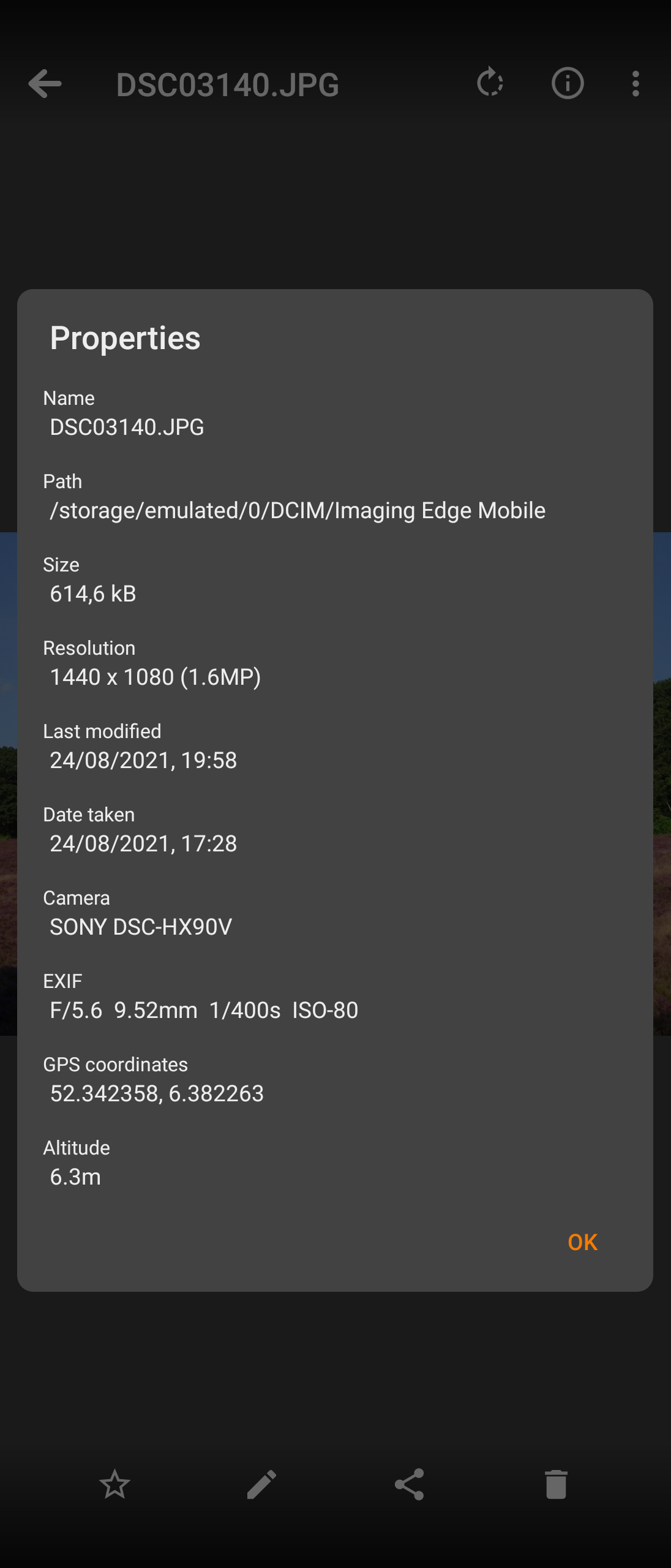Tap the resolution value 1440 x 1080
This screenshot has width=671, height=1568.
pos(155,677)
